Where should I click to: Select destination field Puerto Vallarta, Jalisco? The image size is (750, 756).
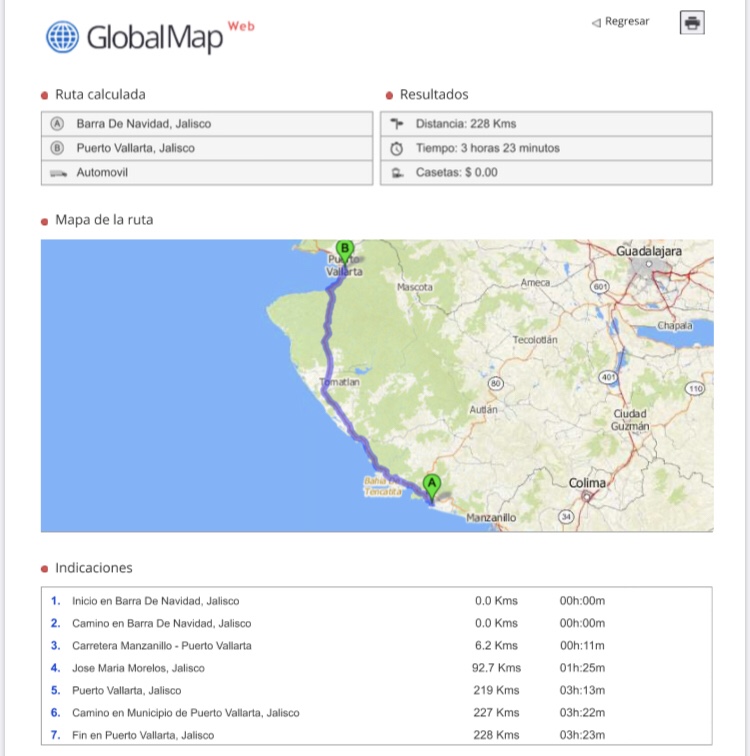135,148
